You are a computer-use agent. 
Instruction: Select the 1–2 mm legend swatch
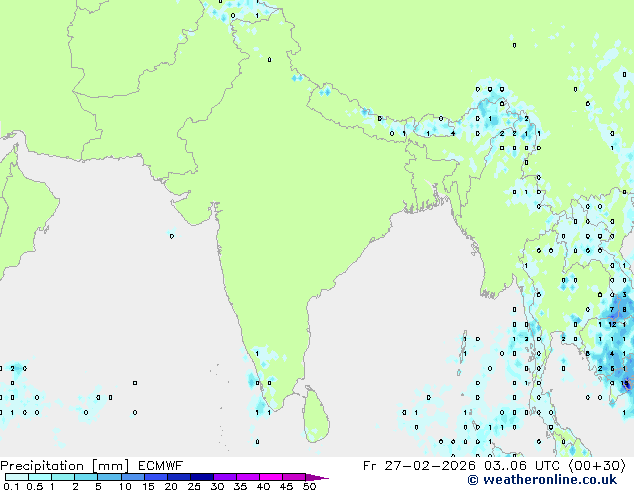pyautogui.click(x=63, y=477)
